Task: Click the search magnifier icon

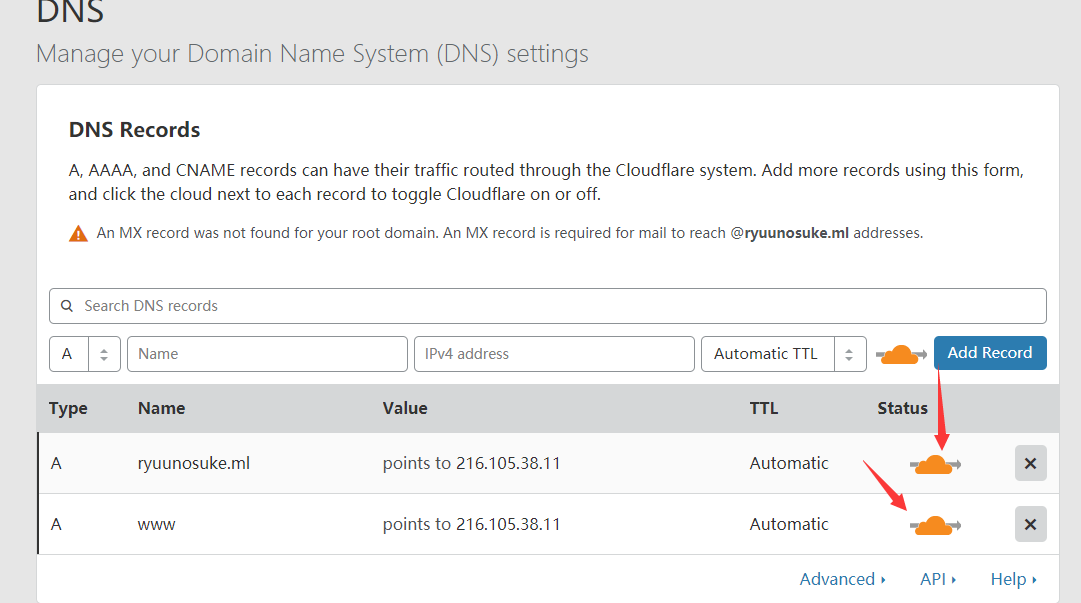Action: pos(67,306)
